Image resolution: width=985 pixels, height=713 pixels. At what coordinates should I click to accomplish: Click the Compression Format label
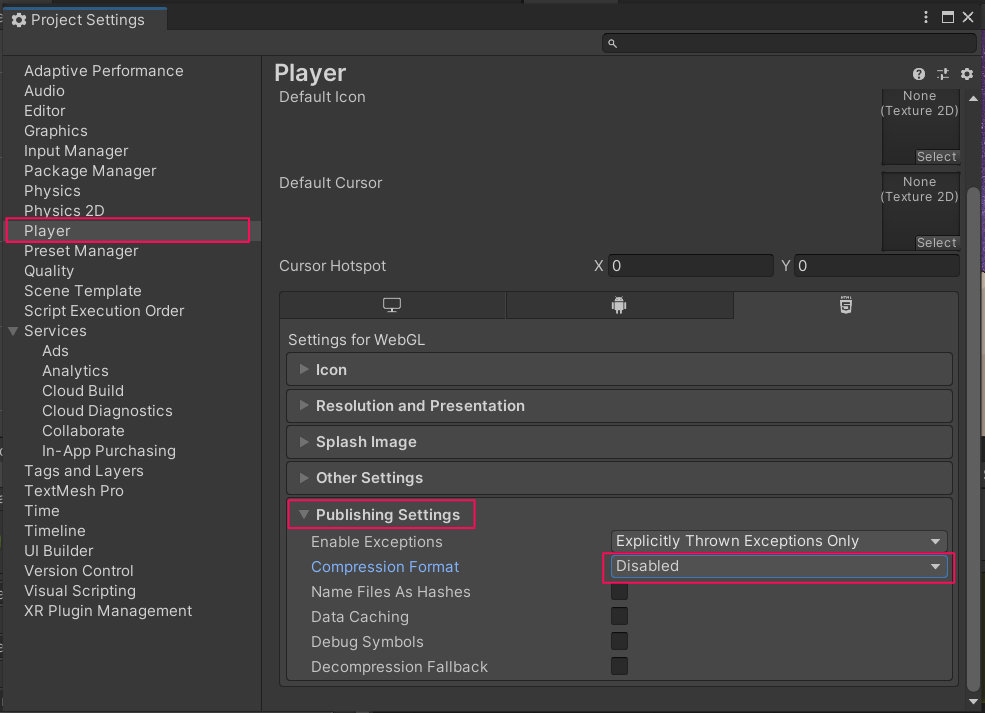point(385,567)
